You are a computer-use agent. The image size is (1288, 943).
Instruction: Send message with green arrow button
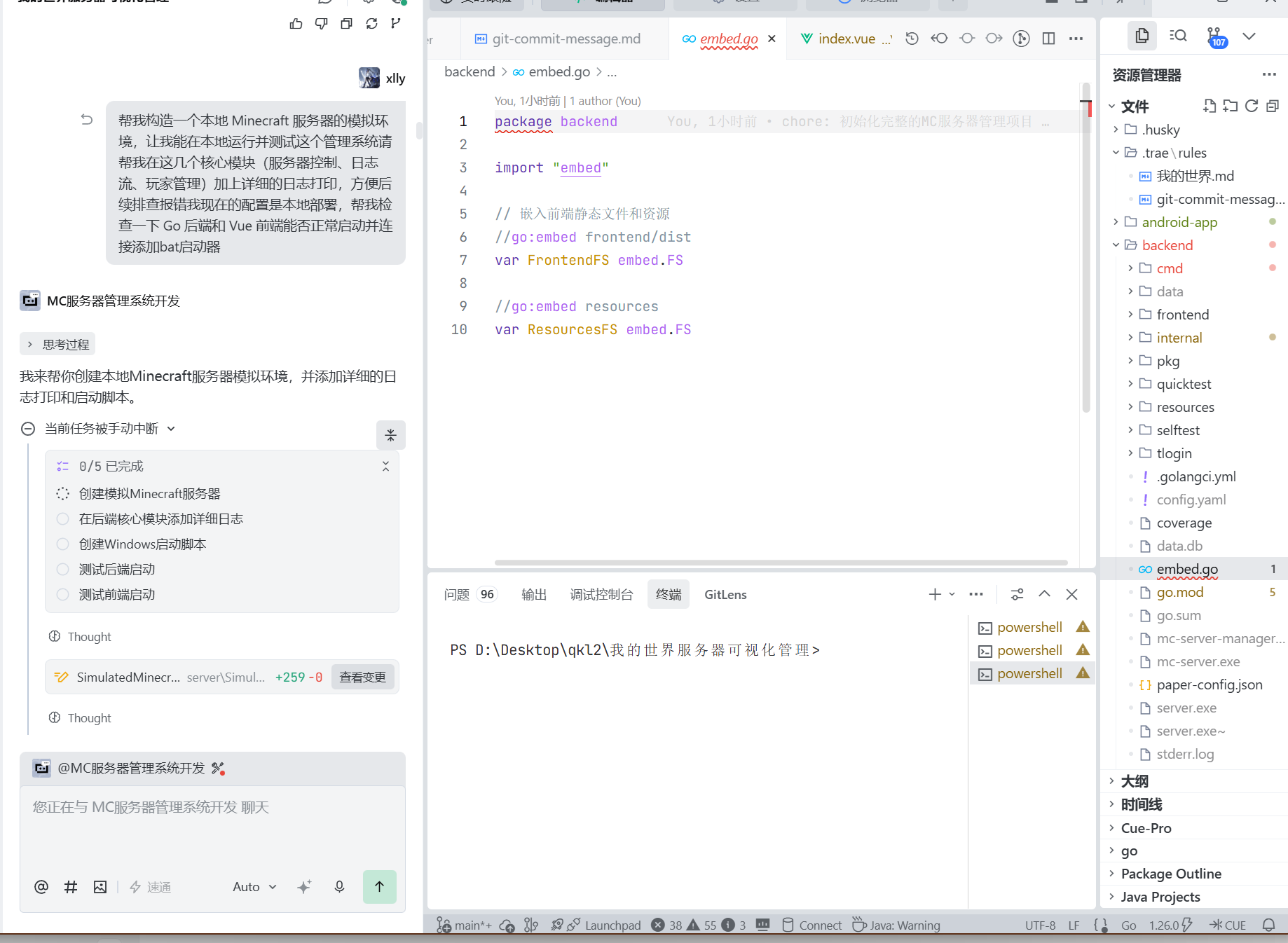point(379,887)
